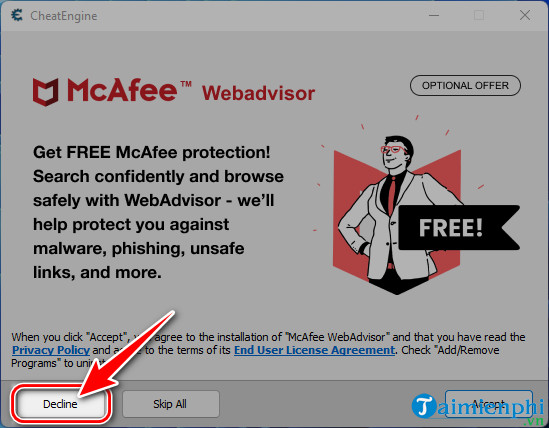
Task: Open the End User License Agreement link
Action: tap(314, 350)
